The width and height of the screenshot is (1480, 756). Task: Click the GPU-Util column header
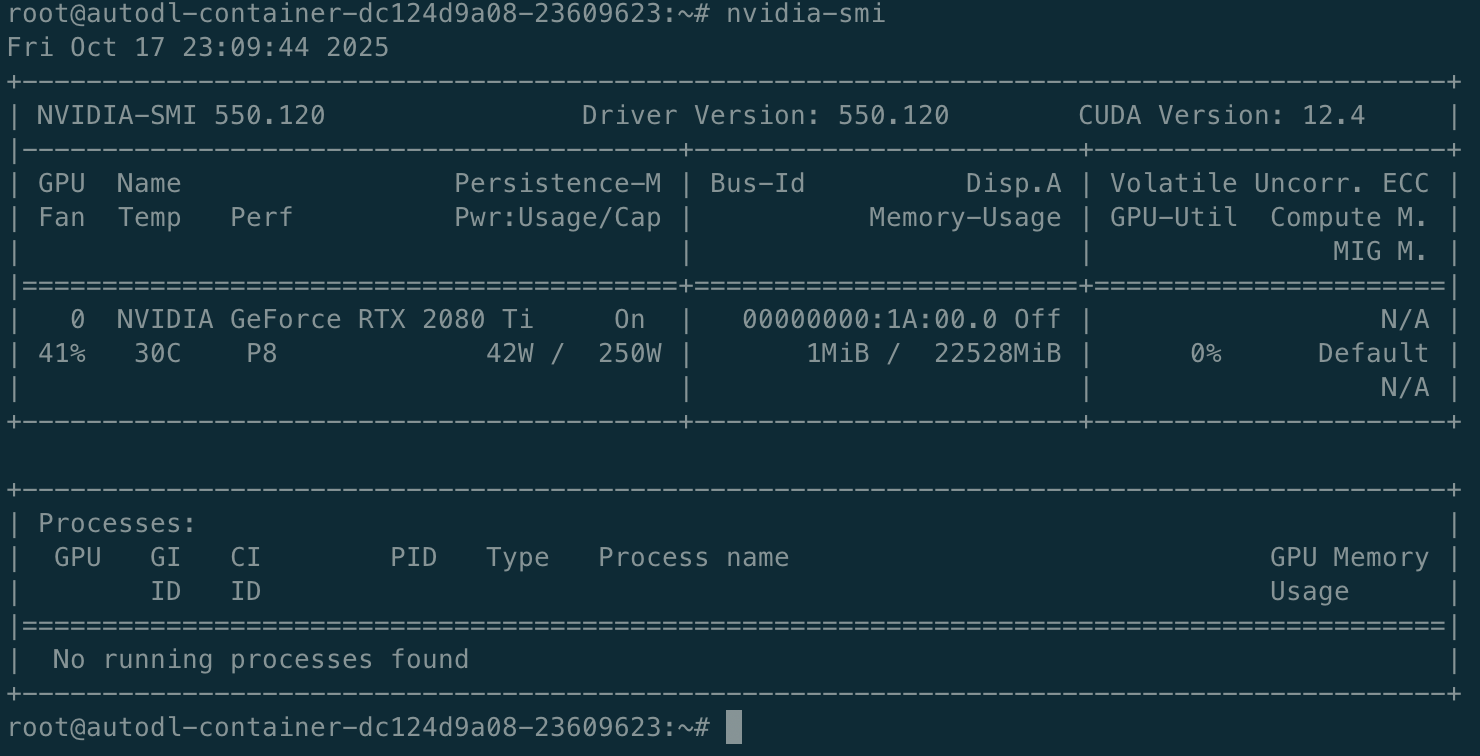click(x=1173, y=218)
